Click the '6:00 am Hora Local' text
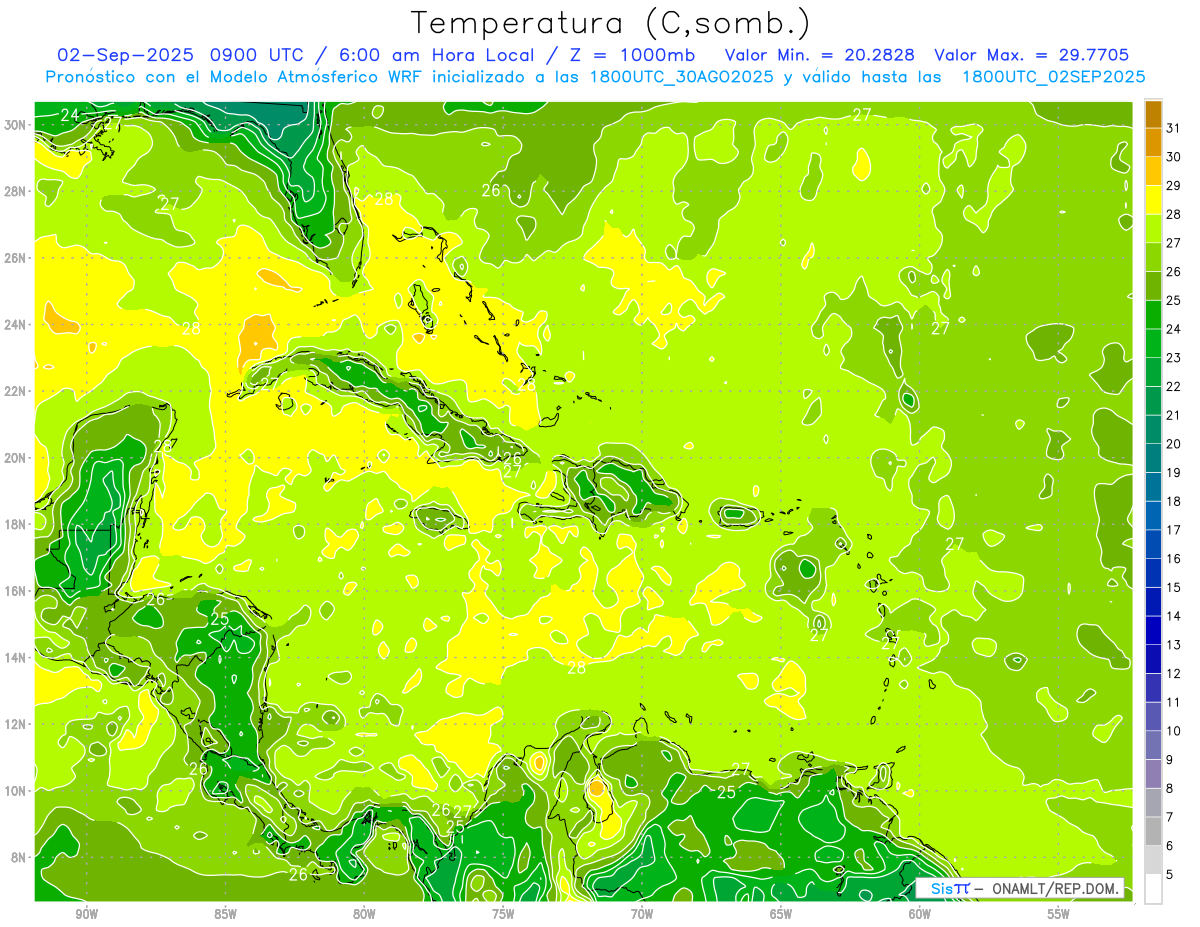Image resolution: width=1200 pixels, height=927 pixels. [x=434, y=55]
